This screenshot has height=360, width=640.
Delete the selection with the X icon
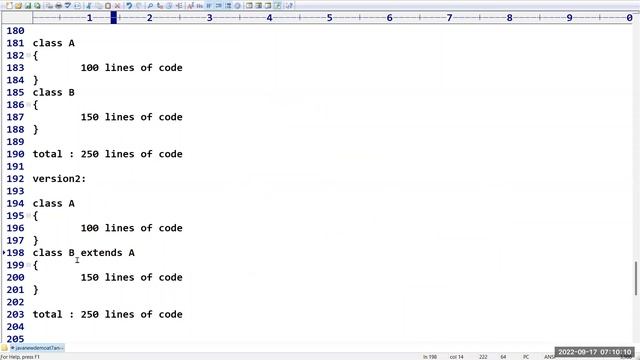pyautogui.click(x=117, y=6)
